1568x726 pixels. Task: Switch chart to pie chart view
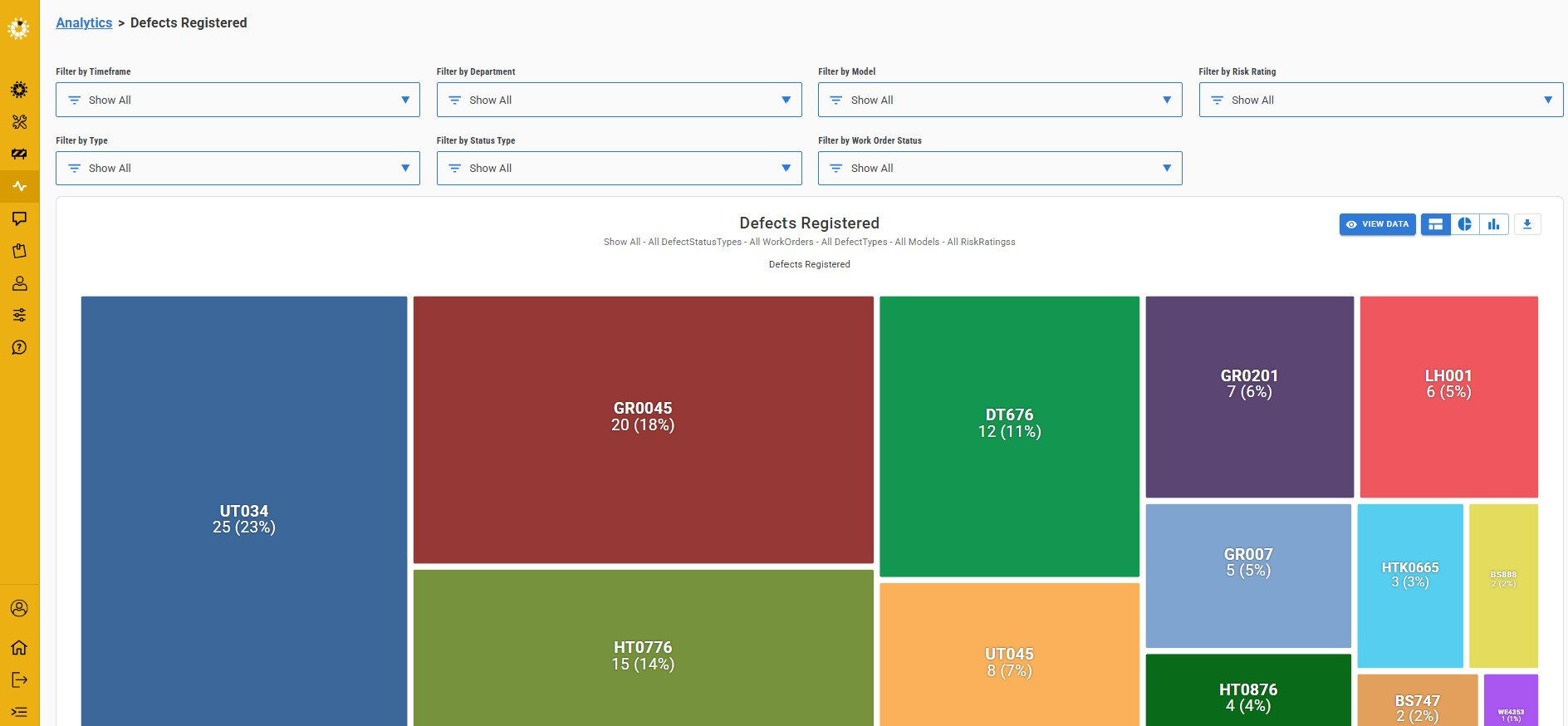pyautogui.click(x=1464, y=224)
